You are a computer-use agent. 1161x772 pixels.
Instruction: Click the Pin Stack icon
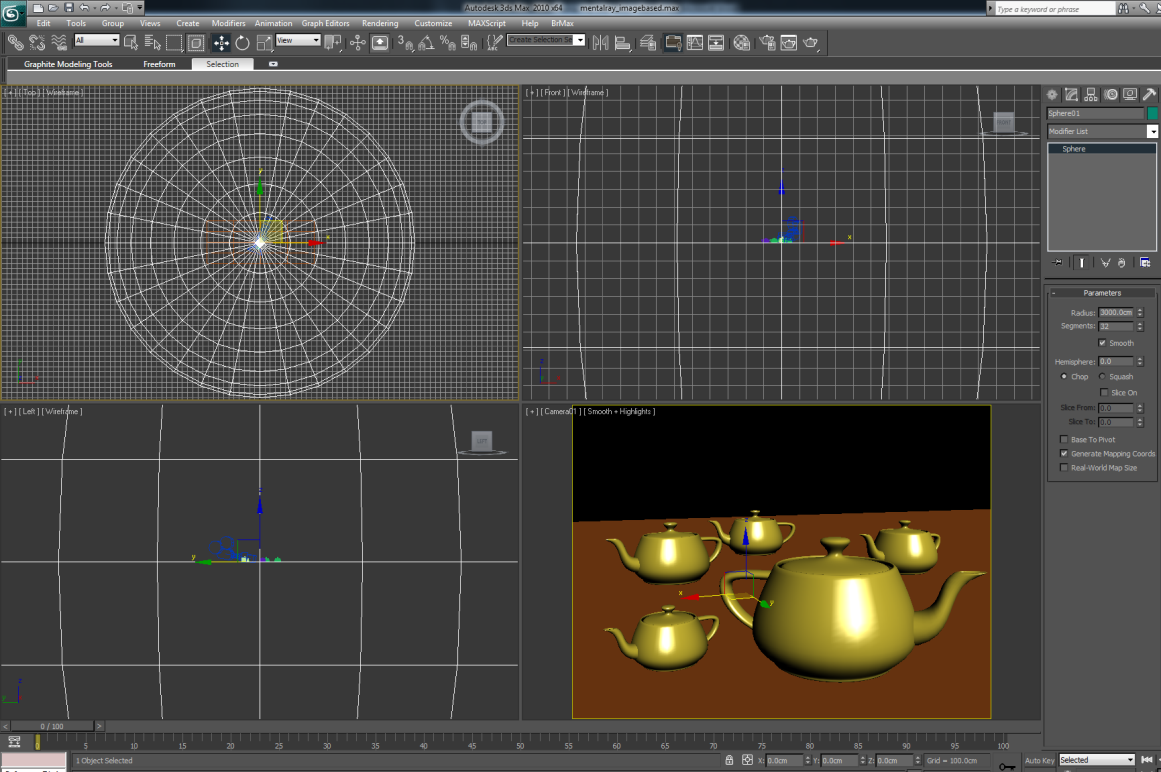(x=1057, y=263)
